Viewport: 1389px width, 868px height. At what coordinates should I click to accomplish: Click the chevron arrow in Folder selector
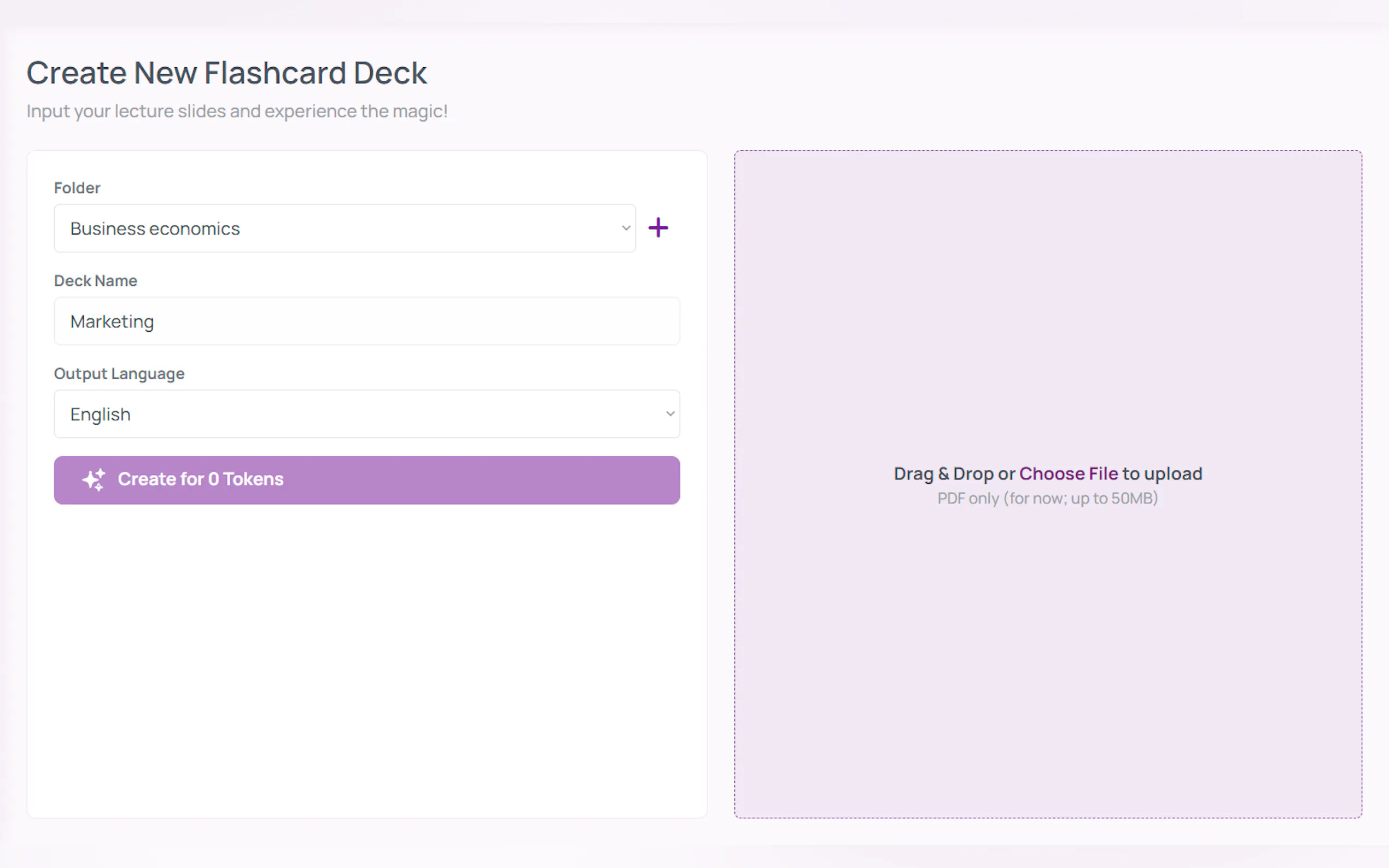tap(626, 228)
